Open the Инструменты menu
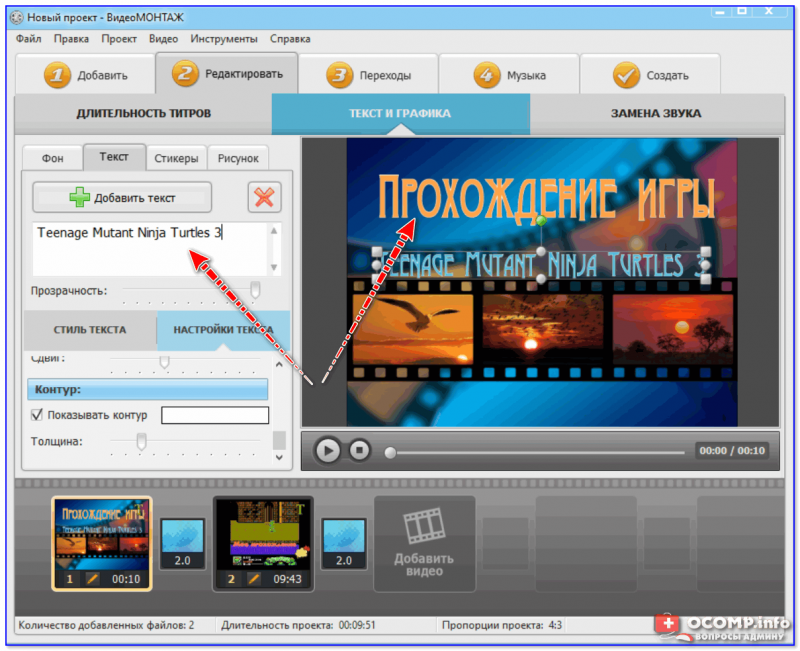Image resolution: width=800 pixels, height=651 pixels. pos(224,39)
